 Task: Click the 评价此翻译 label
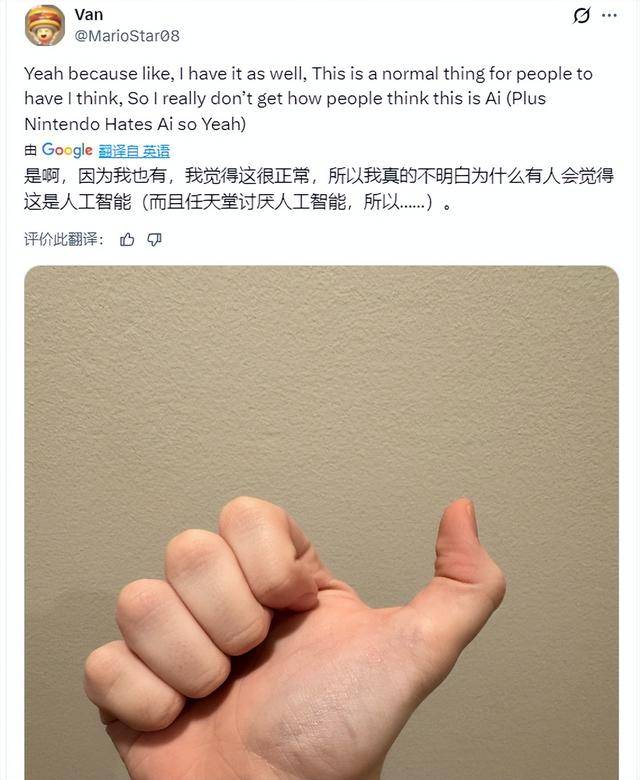[64, 239]
